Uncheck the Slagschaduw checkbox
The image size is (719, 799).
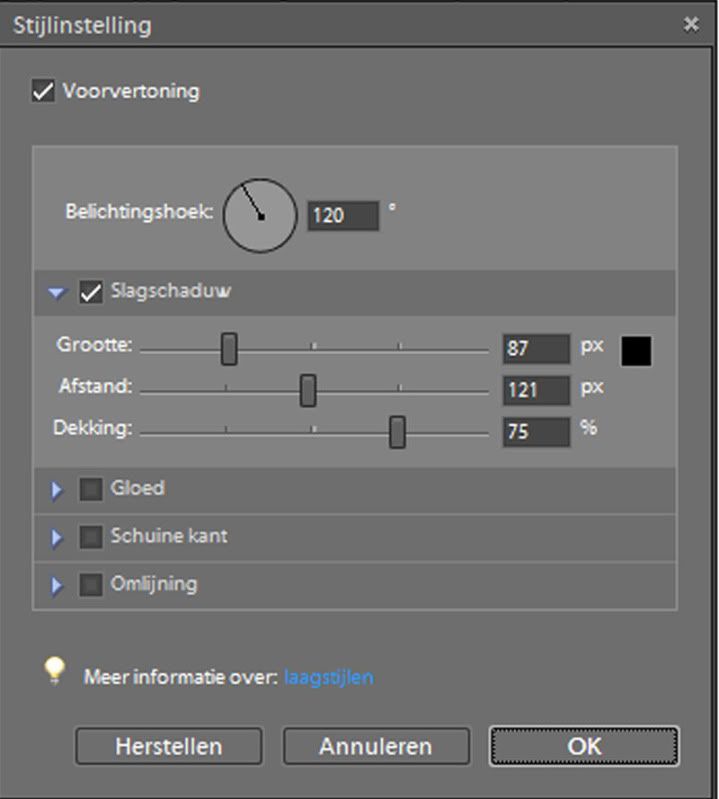click(91, 292)
